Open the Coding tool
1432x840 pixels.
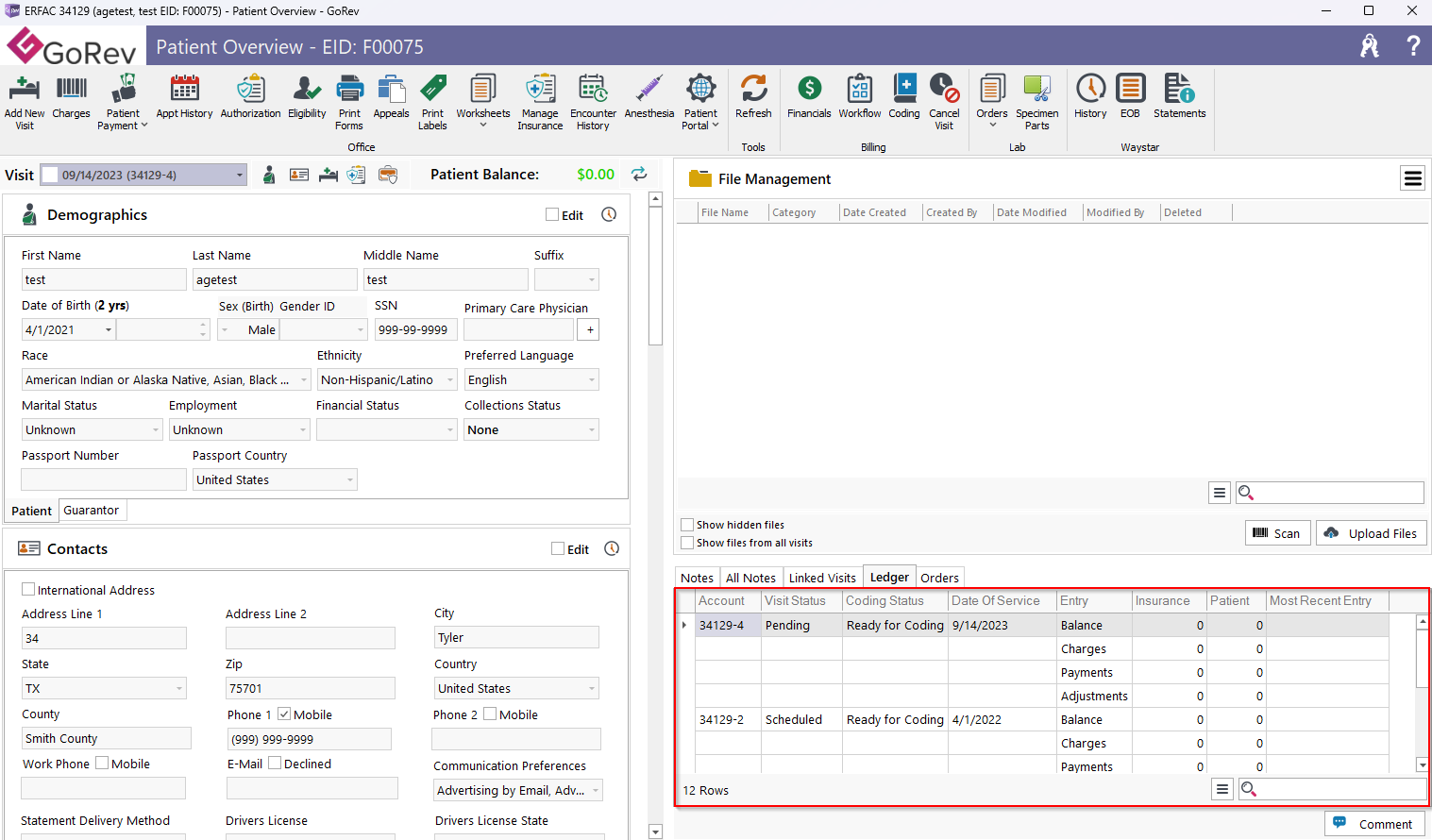(904, 95)
